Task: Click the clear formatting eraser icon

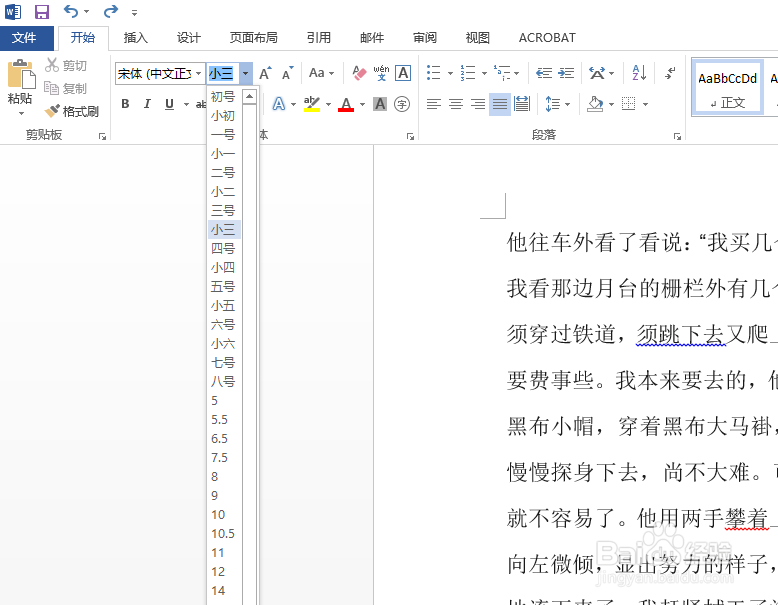Action: [x=359, y=73]
